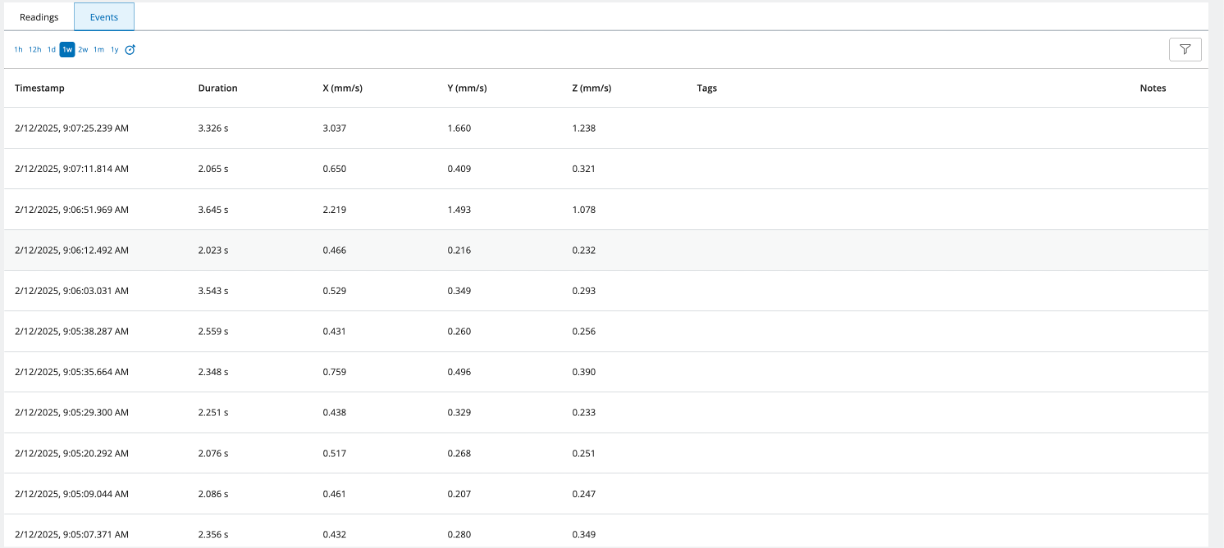The height and width of the screenshot is (548, 1224).
Task: Click the X (mm/s) column header
Action: (342, 88)
